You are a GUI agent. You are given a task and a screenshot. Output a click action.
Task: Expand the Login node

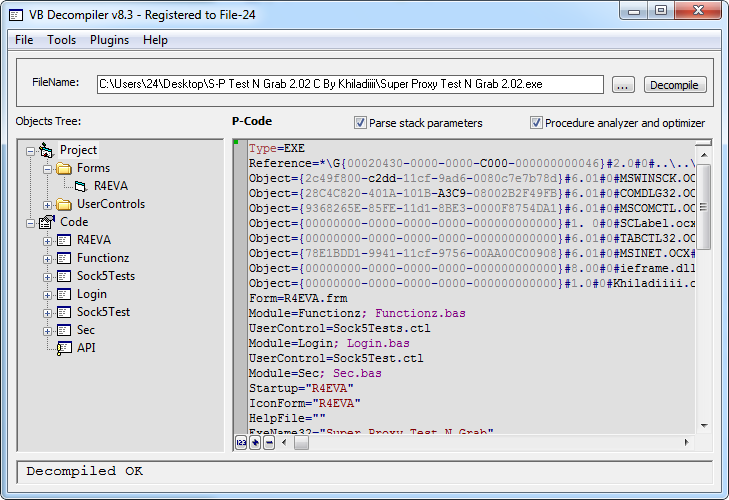(47, 295)
